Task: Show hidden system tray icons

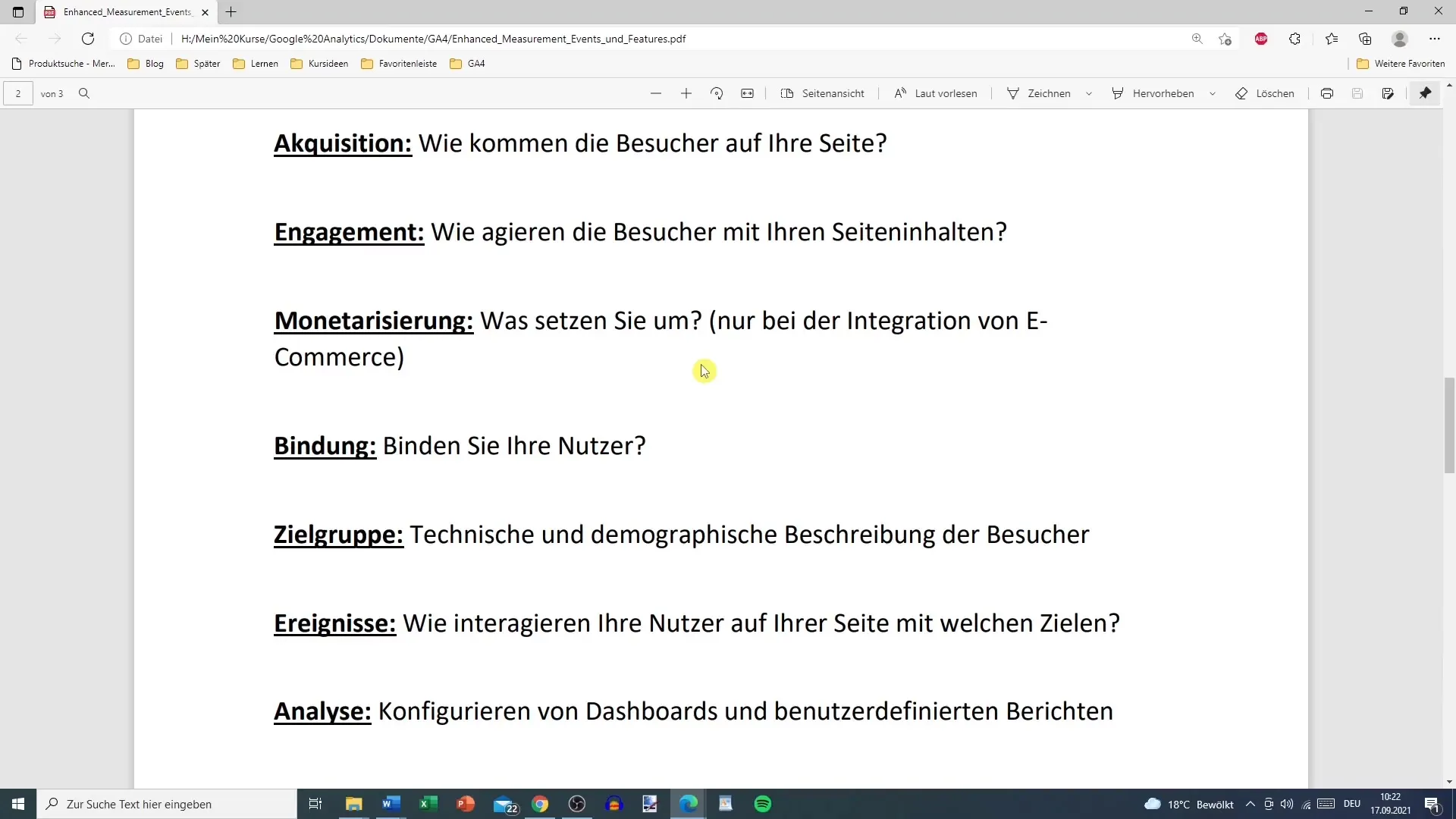Action: click(x=1250, y=804)
